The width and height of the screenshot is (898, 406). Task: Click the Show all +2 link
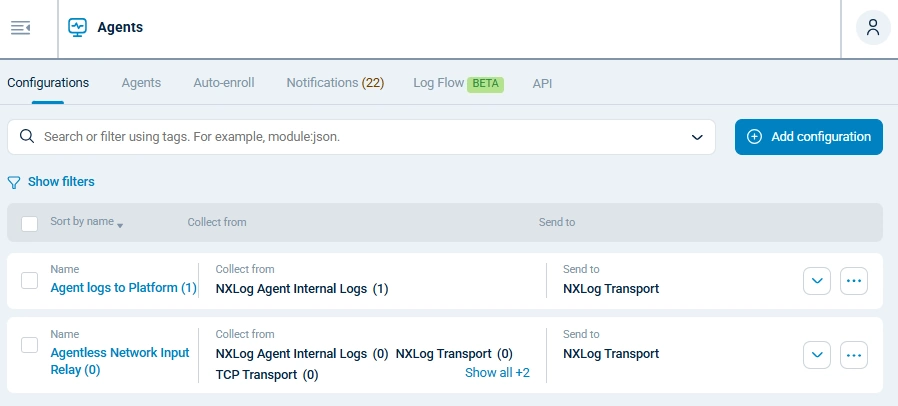[x=497, y=373]
